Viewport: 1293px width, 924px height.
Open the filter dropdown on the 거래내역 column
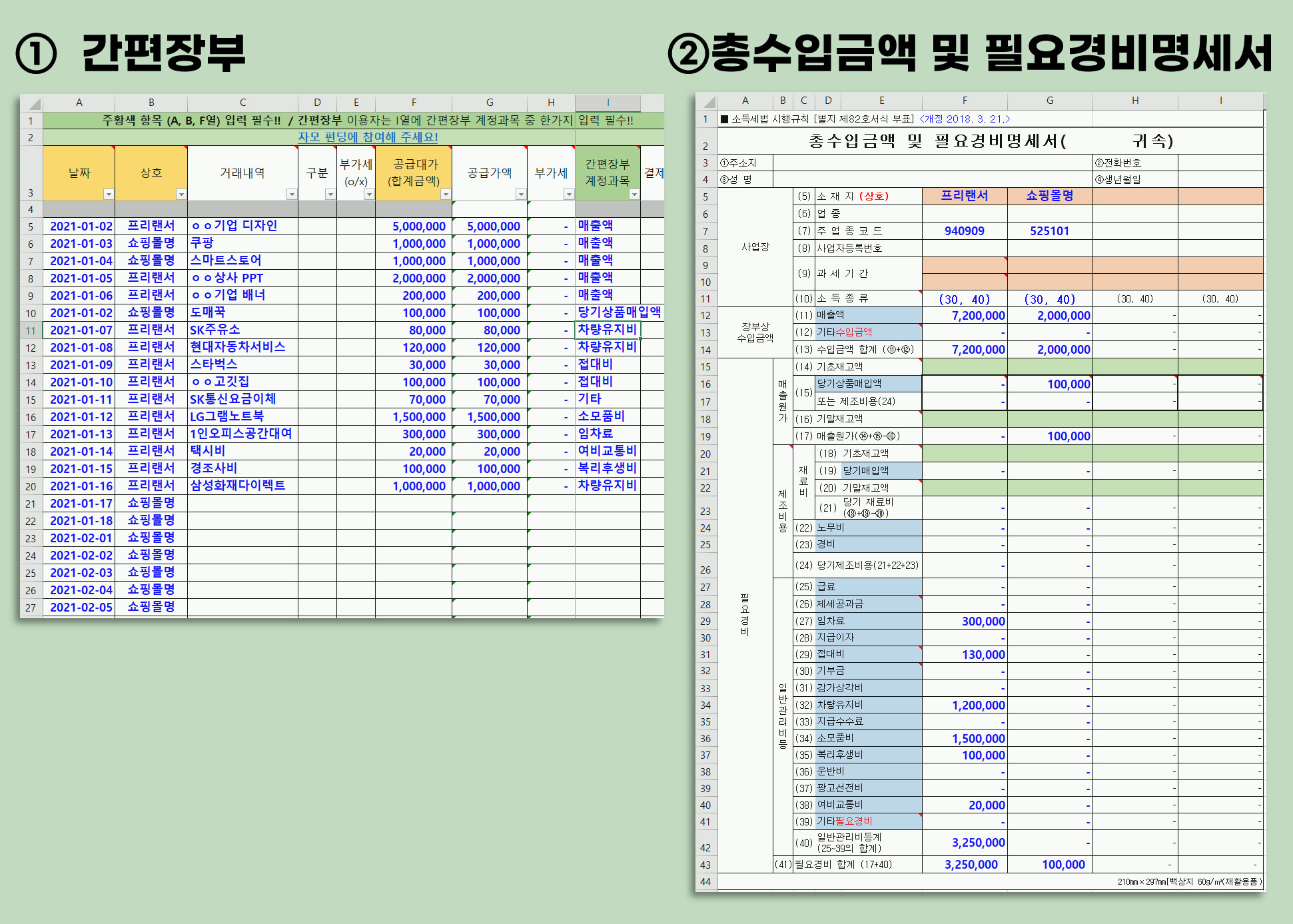point(291,195)
